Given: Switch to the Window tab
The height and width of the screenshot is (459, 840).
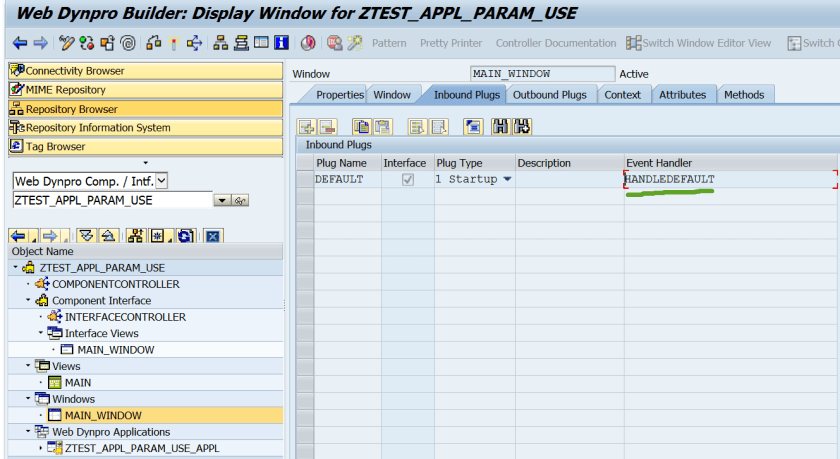Looking at the screenshot, I should point(392,95).
